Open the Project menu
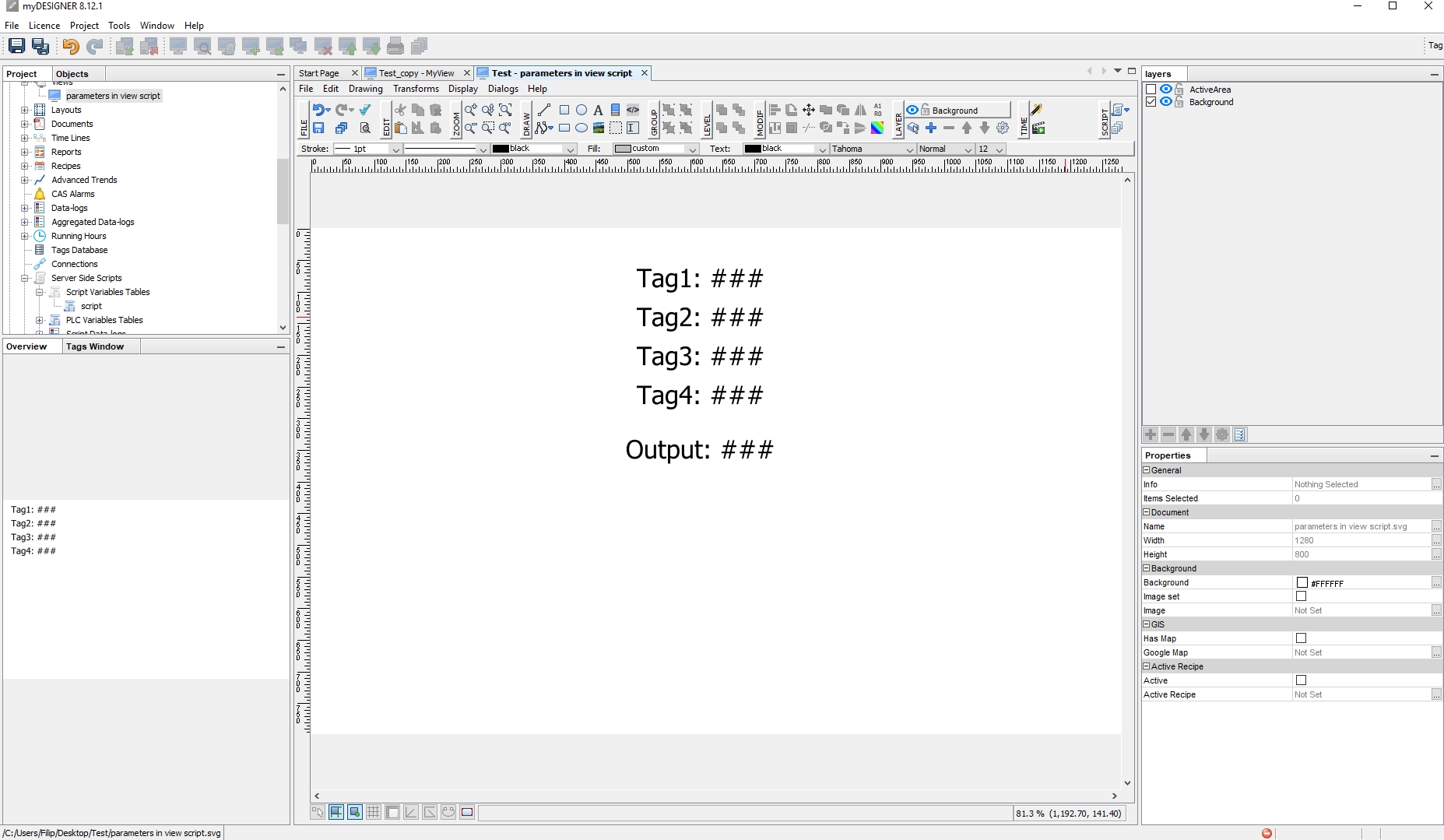The height and width of the screenshot is (840, 1444). tap(84, 26)
